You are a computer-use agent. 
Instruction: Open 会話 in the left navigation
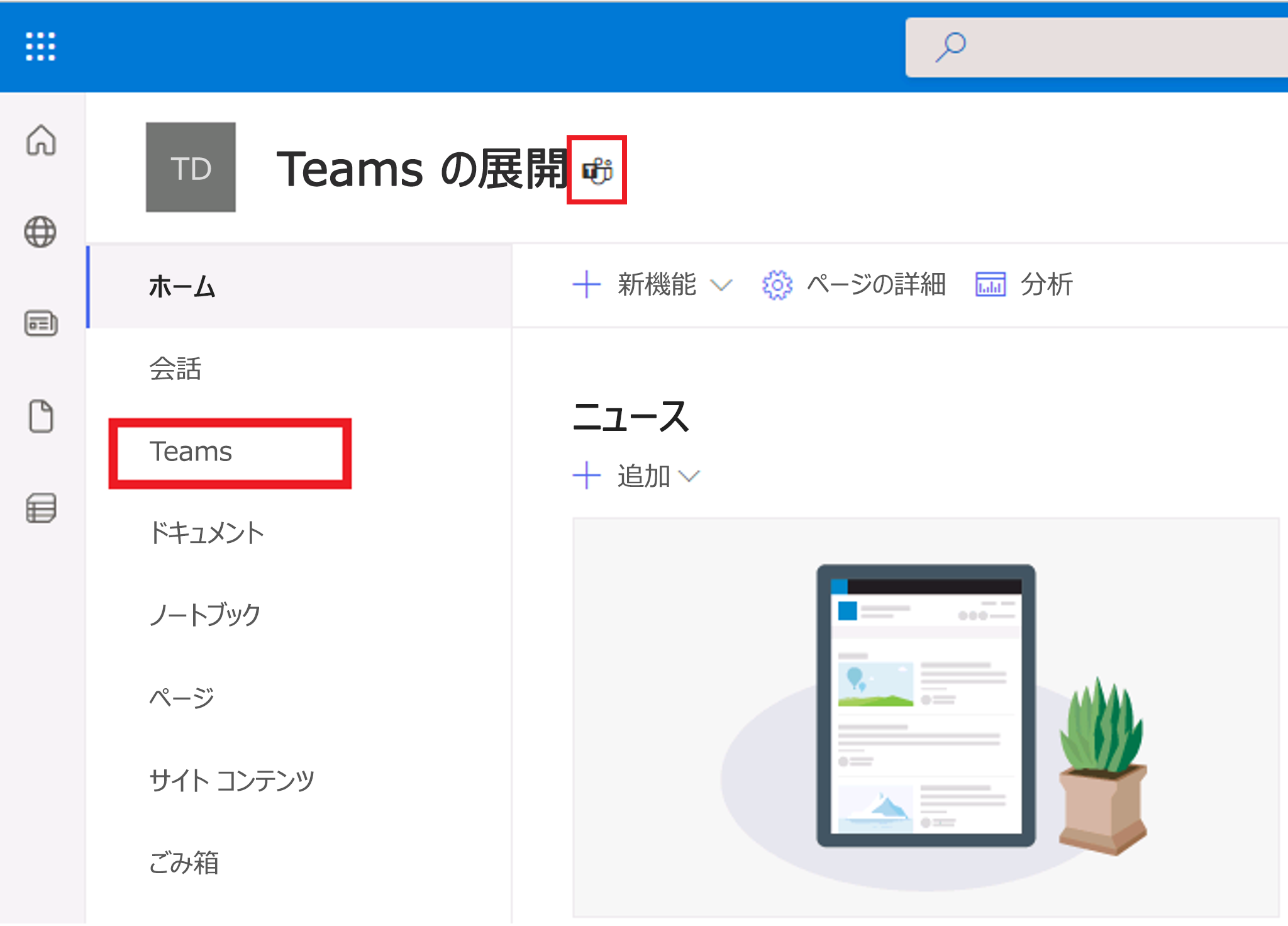coord(175,369)
